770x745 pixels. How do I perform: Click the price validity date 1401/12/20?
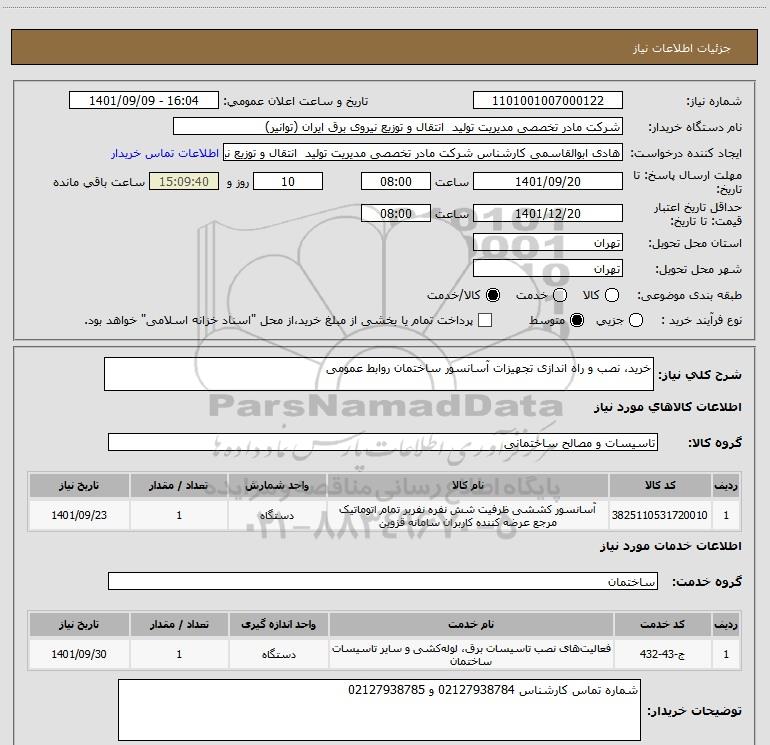(x=548, y=213)
